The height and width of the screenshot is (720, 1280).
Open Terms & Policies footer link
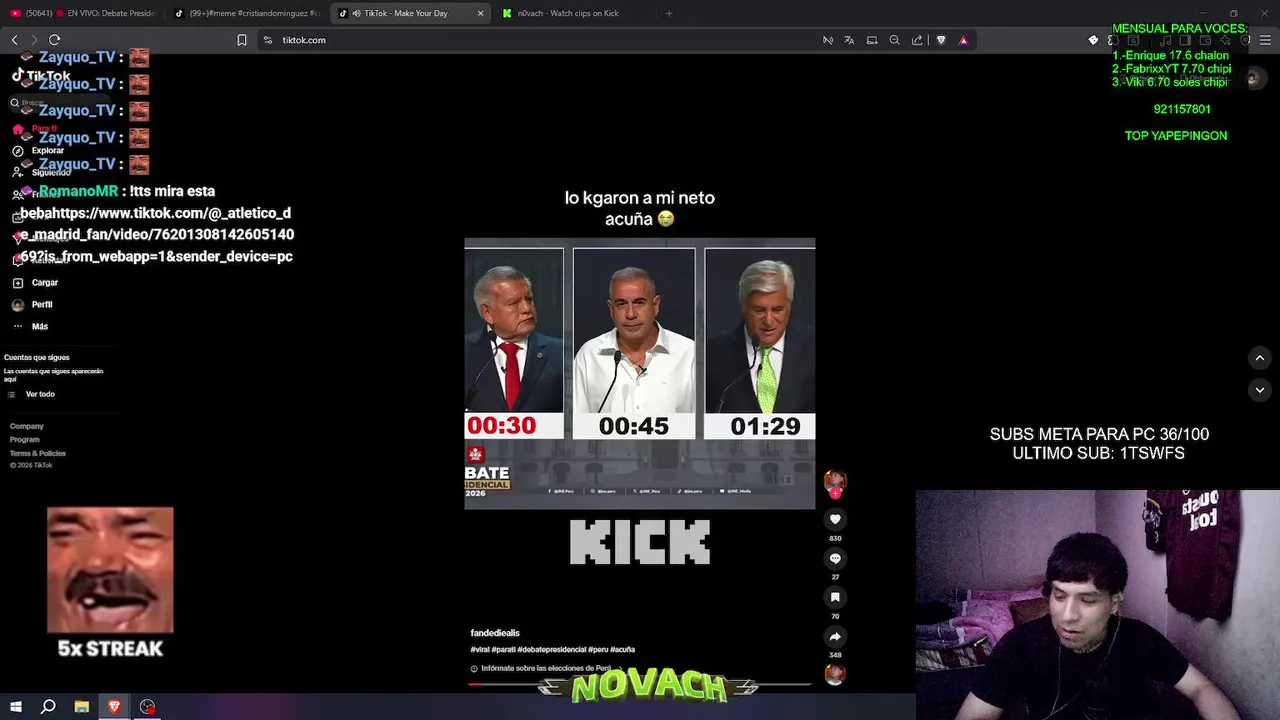[38, 453]
